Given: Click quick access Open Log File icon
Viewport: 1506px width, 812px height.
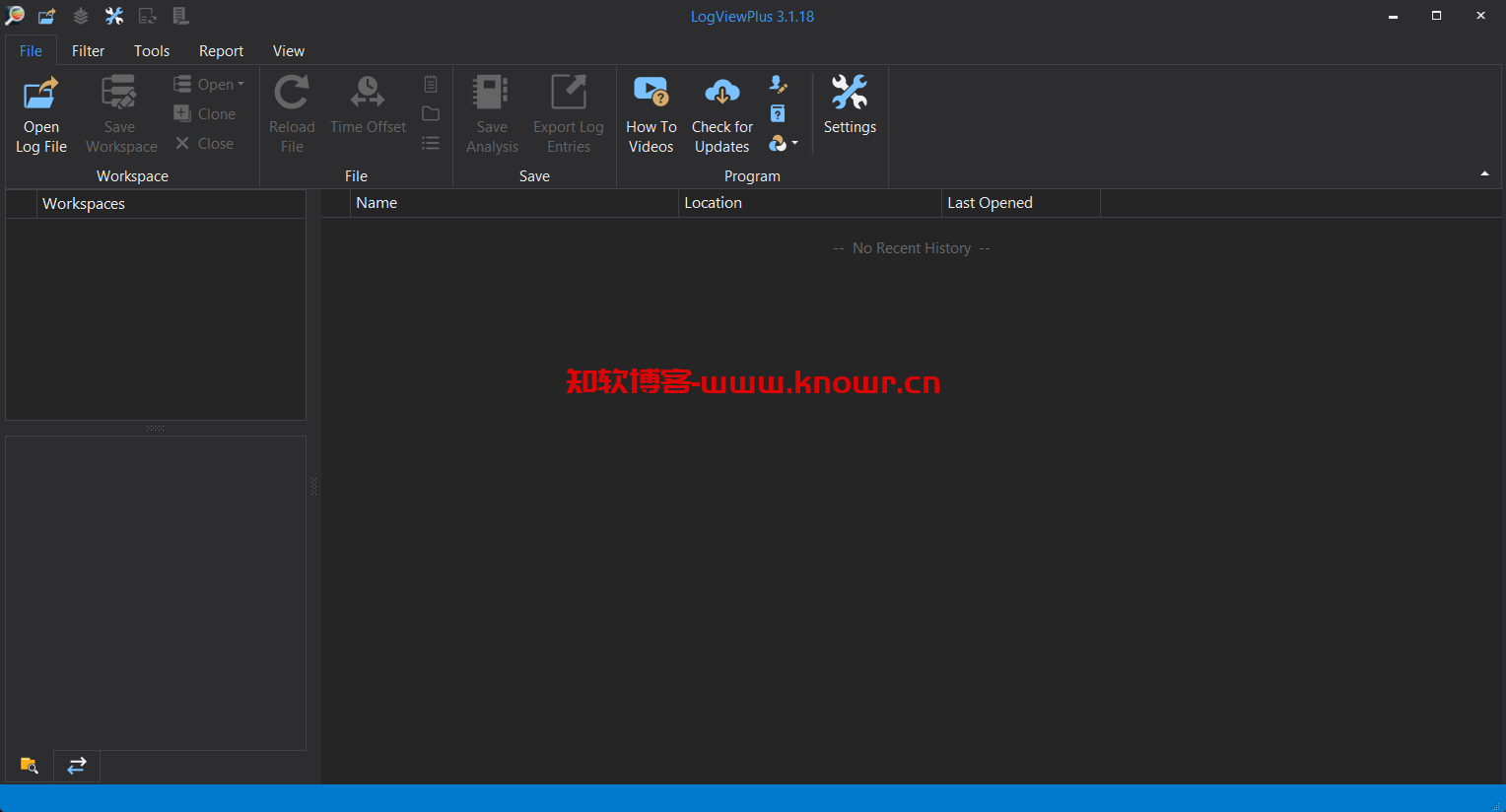Looking at the screenshot, I should coord(47,16).
